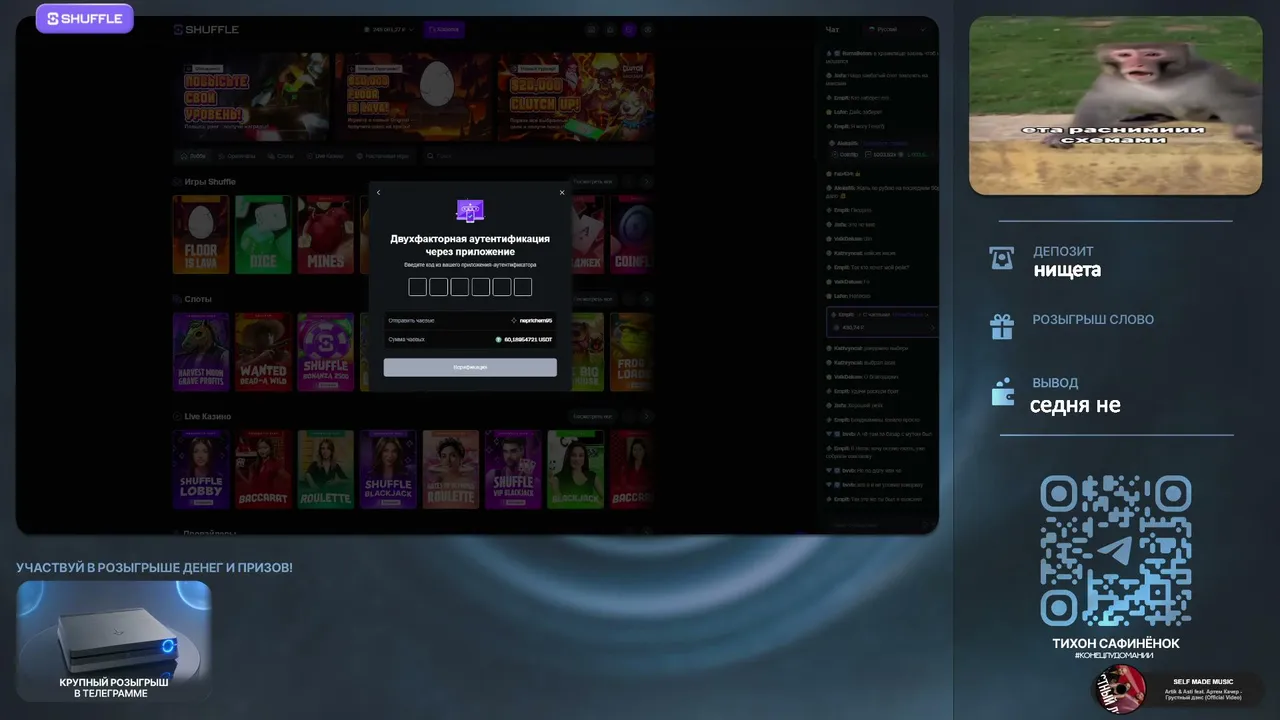Open the Dice game tile
Image resolution: width=1280 pixels, height=720 pixels.
click(263, 234)
